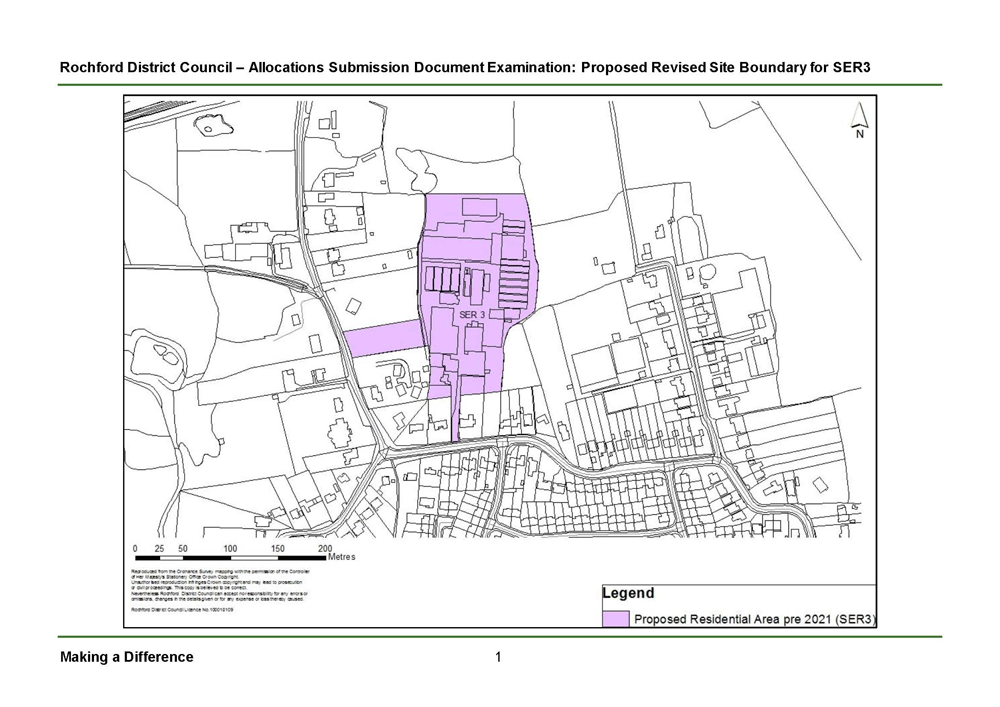
Task: Click the licence number text line
Action: coord(185,607)
